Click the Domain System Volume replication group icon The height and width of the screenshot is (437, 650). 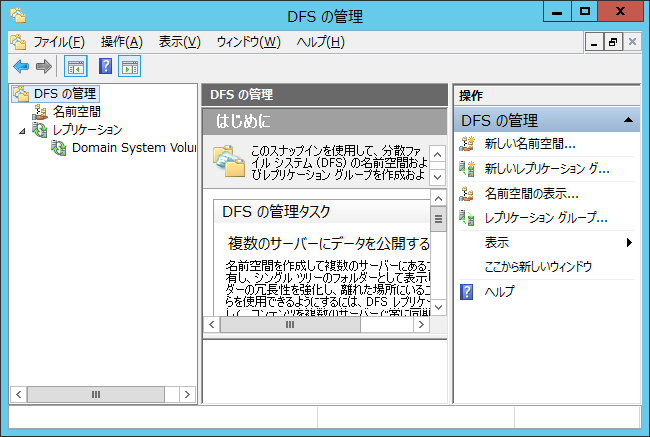59,148
